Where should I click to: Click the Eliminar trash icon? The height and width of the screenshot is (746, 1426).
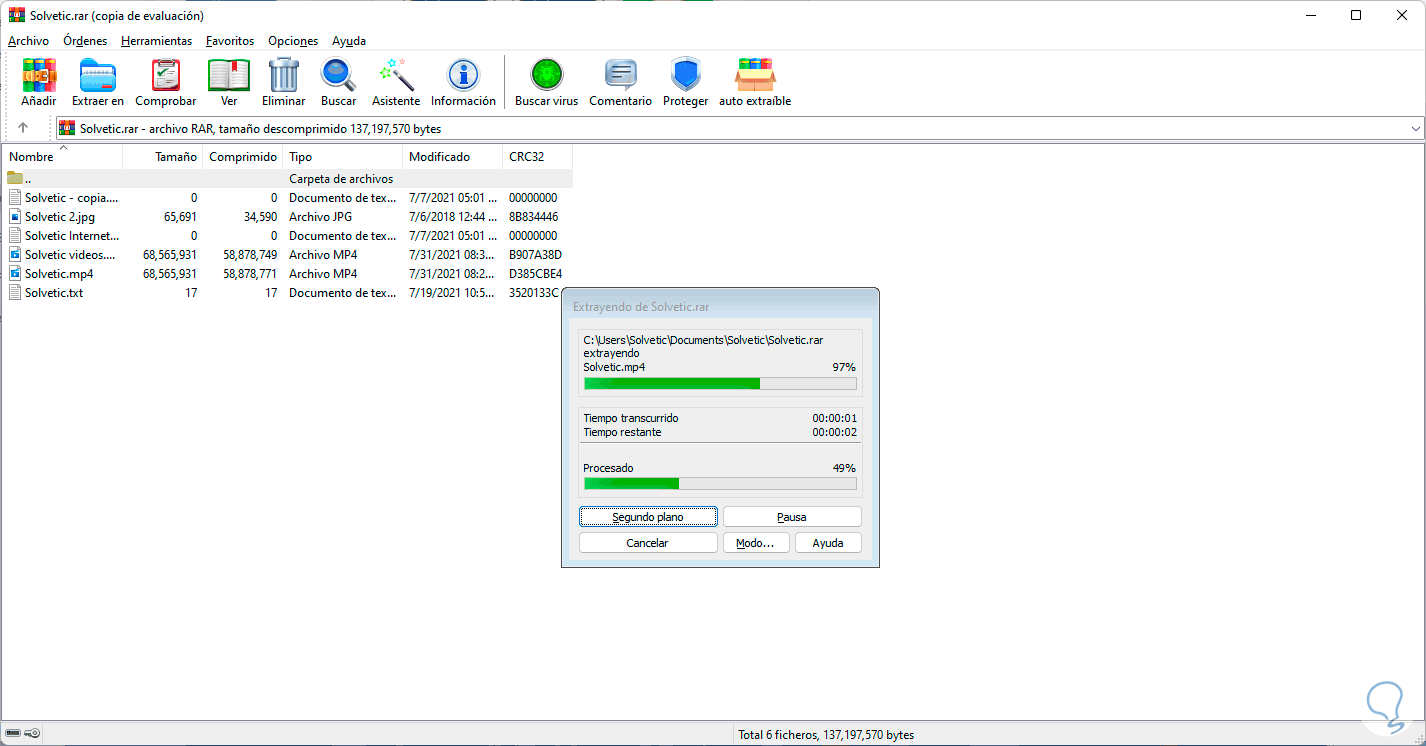(284, 76)
